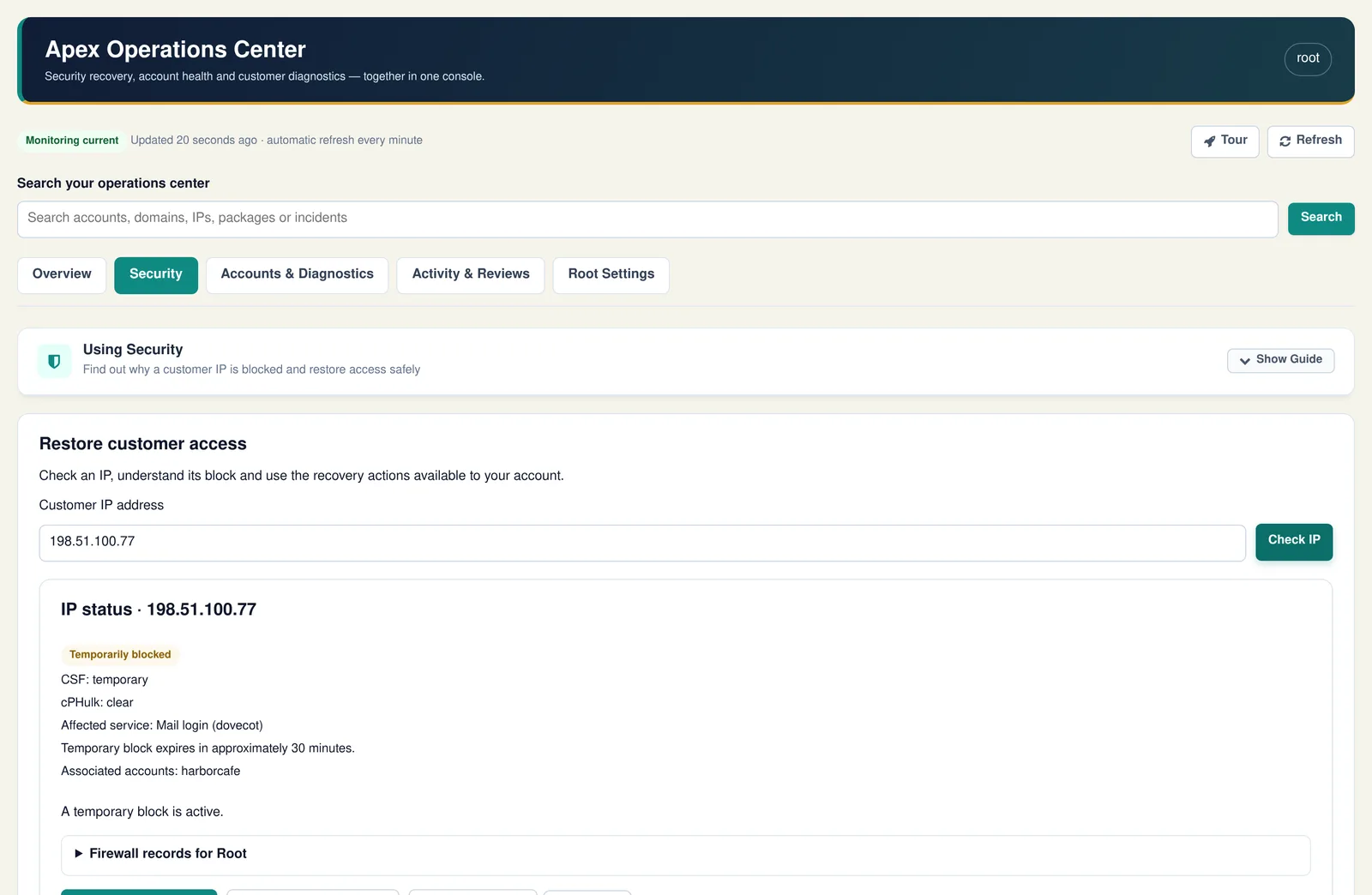
Task: Click 'A temporary block is active.' text
Action: [142, 812]
